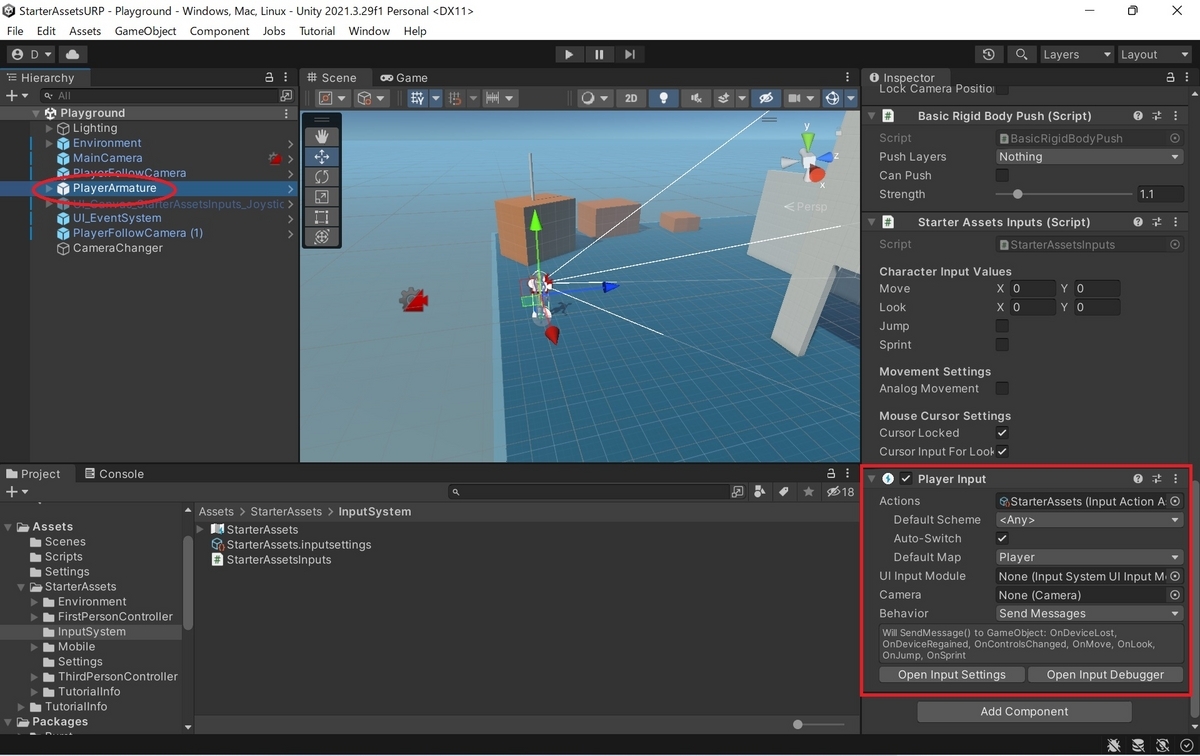Open Layout dropdown

click(1153, 54)
